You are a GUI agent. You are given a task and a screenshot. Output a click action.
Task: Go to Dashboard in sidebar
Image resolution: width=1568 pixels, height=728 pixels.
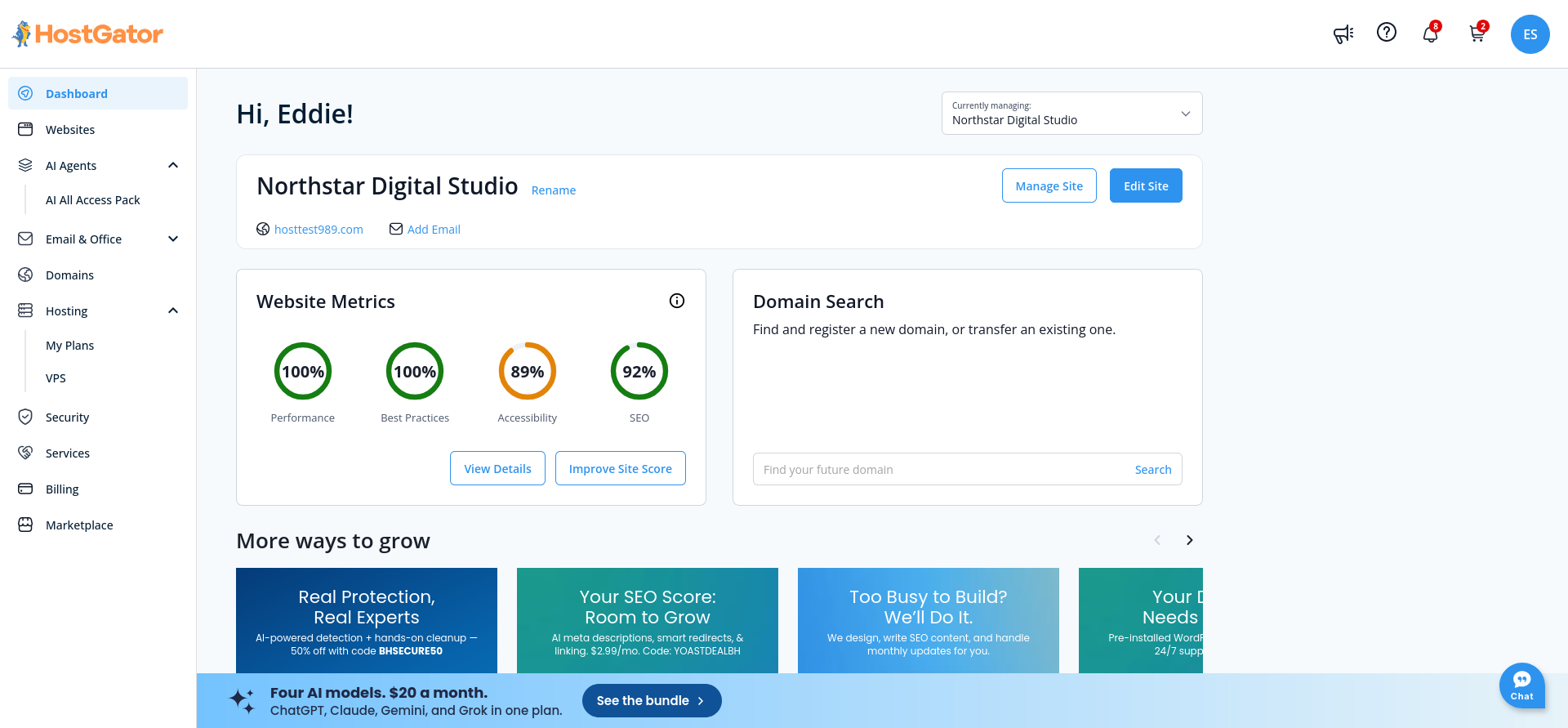(98, 93)
